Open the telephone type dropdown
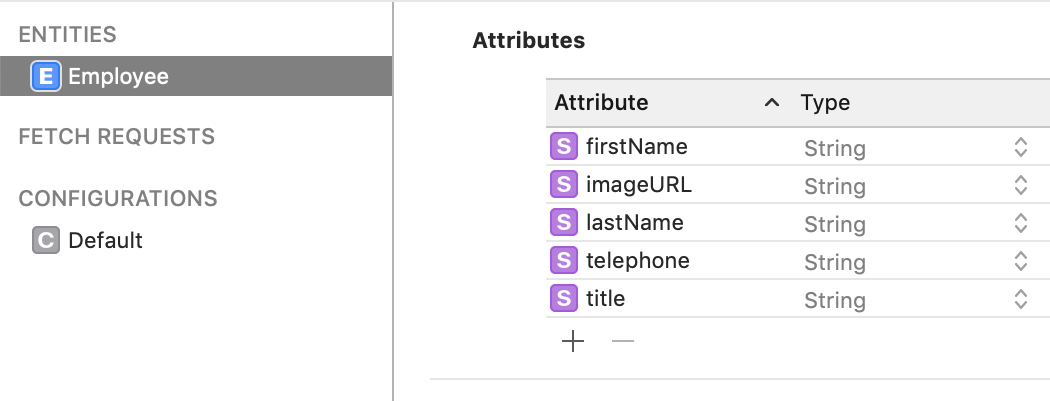 coord(1020,262)
